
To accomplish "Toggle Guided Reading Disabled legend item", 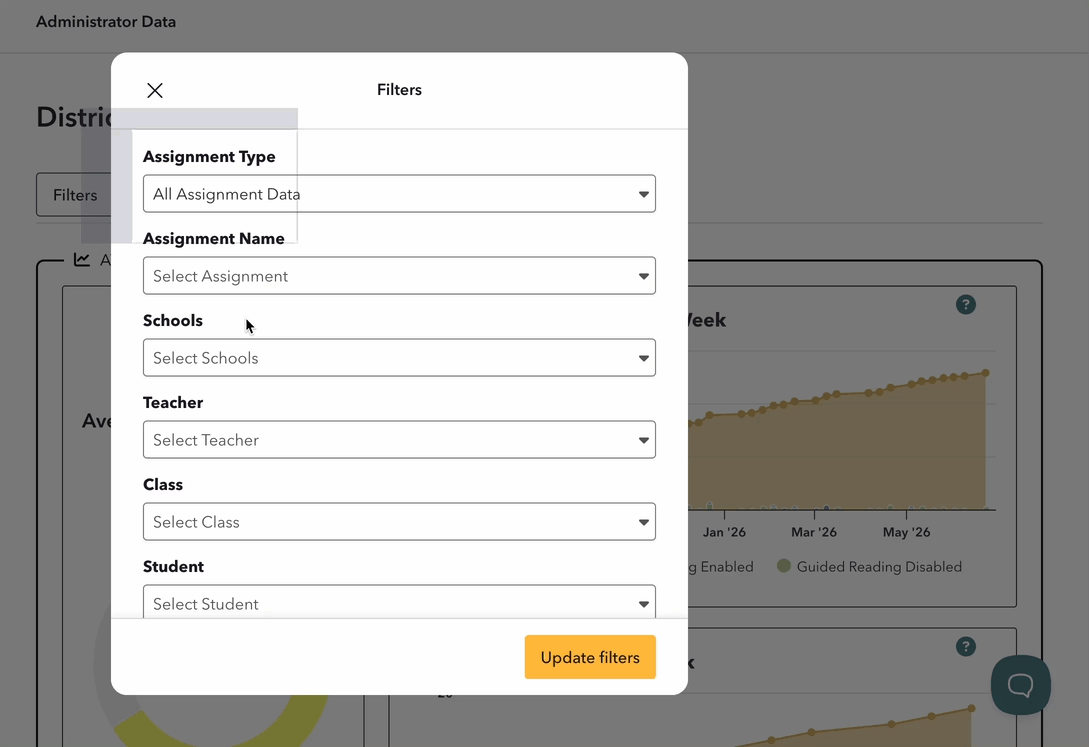I will pos(870,566).
